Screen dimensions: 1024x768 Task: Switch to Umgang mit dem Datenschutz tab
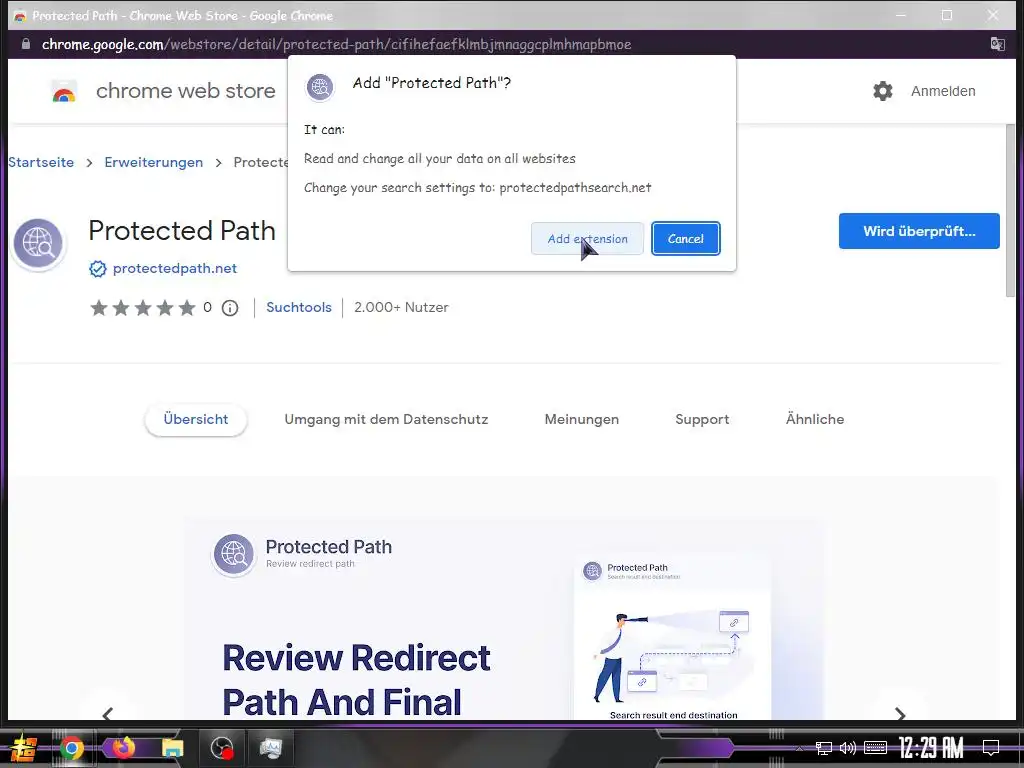[x=386, y=419]
